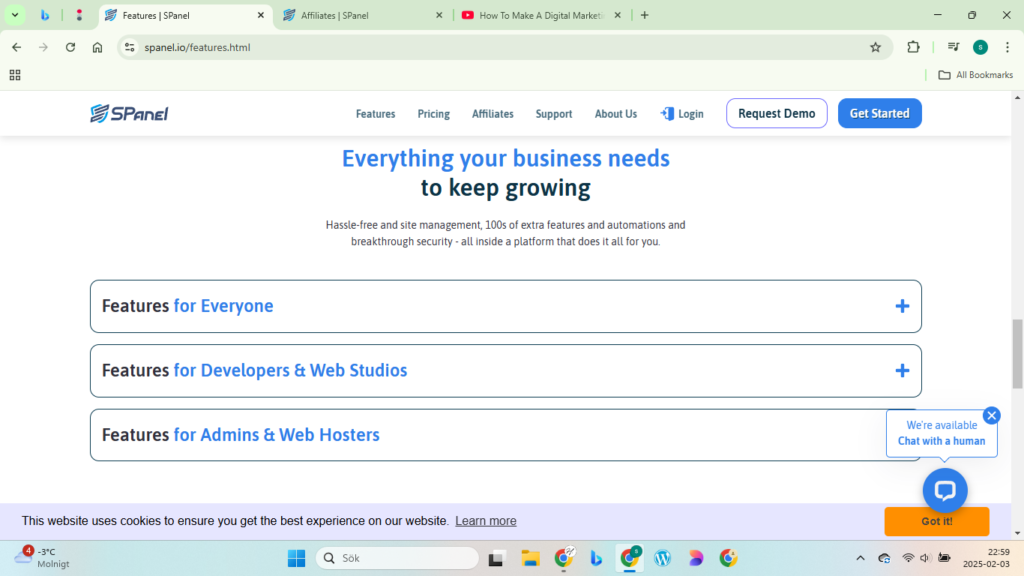Open File Explorer from the taskbar
The height and width of the screenshot is (576, 1024).
[x=530, y=558]
